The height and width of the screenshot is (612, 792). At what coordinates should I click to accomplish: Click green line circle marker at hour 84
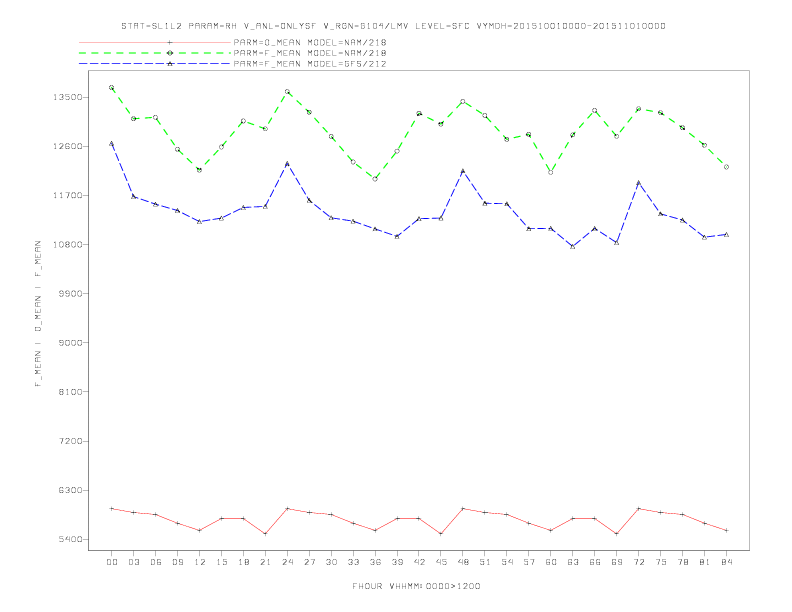point(726,167)
